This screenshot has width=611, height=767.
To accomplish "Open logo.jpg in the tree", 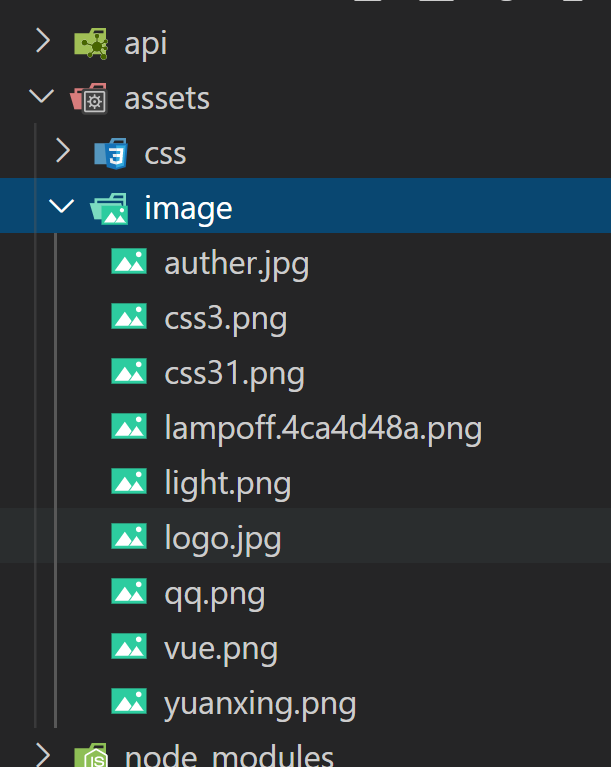I will point(223,539).
